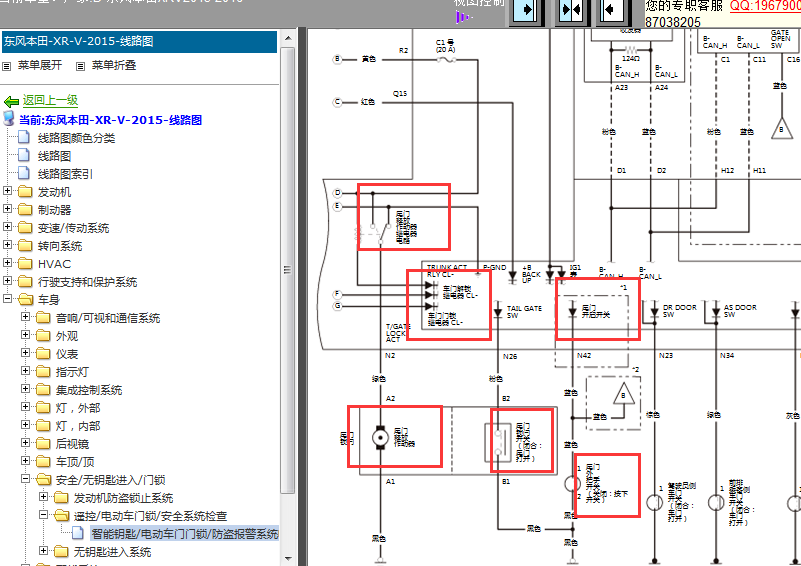Click the collapse-left-pane view control icon
This screenshot has height=566, width=801.
(611, 10)
